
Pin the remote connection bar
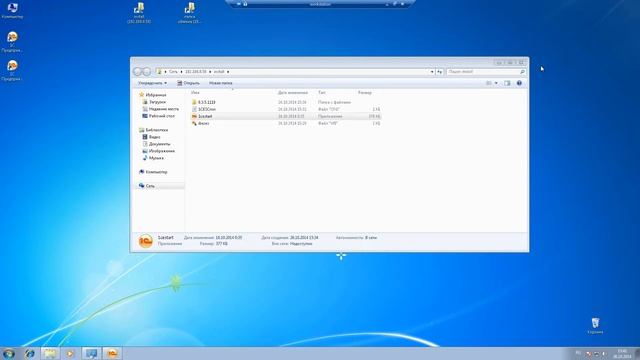(238, 4)
